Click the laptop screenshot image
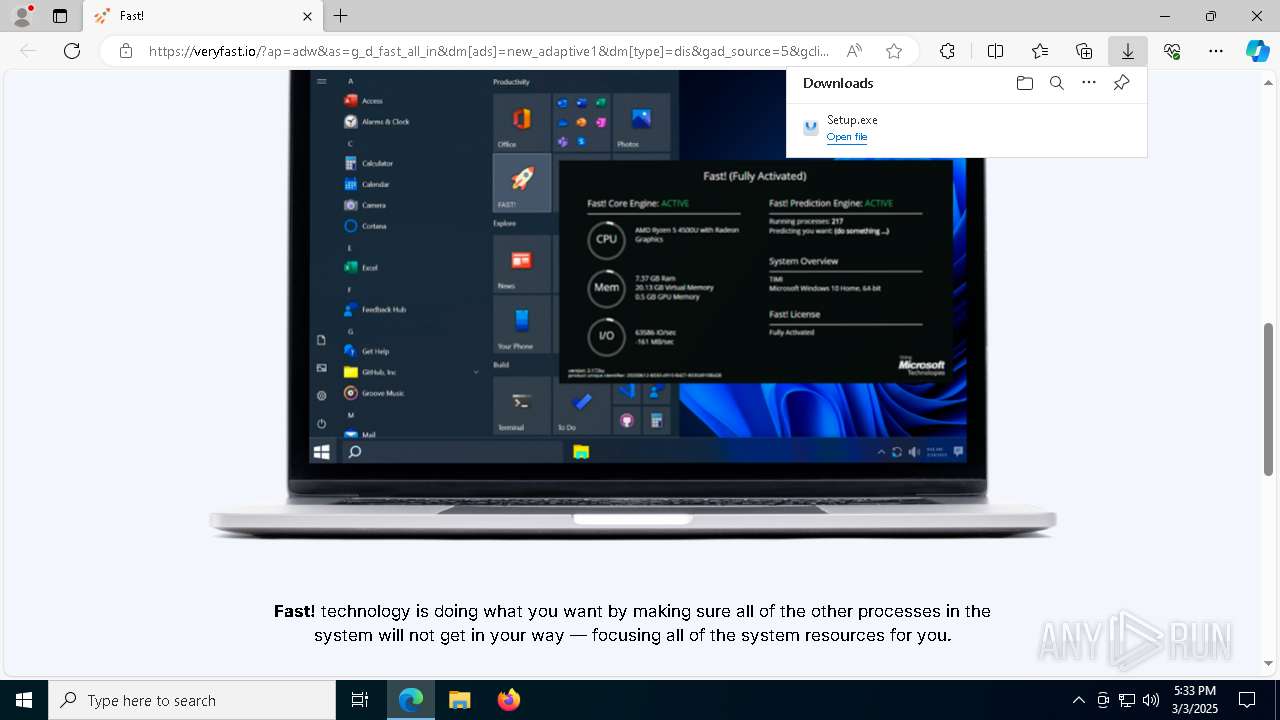 coord(633,305)
